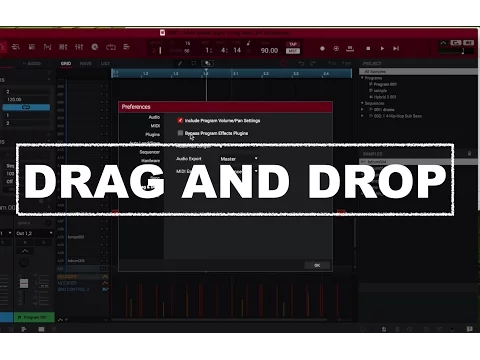The height and width of the screenshot is (360, 480).
Task: Select Program 001 in project tree
Action: (x=385, y=84)
